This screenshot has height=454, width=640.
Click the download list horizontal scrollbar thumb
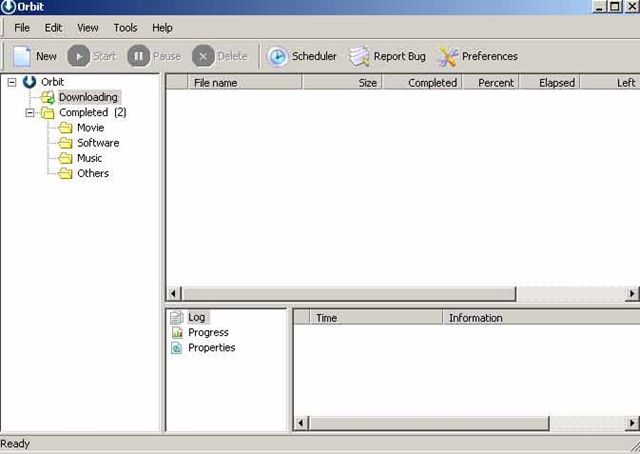(x=349, y=294)
